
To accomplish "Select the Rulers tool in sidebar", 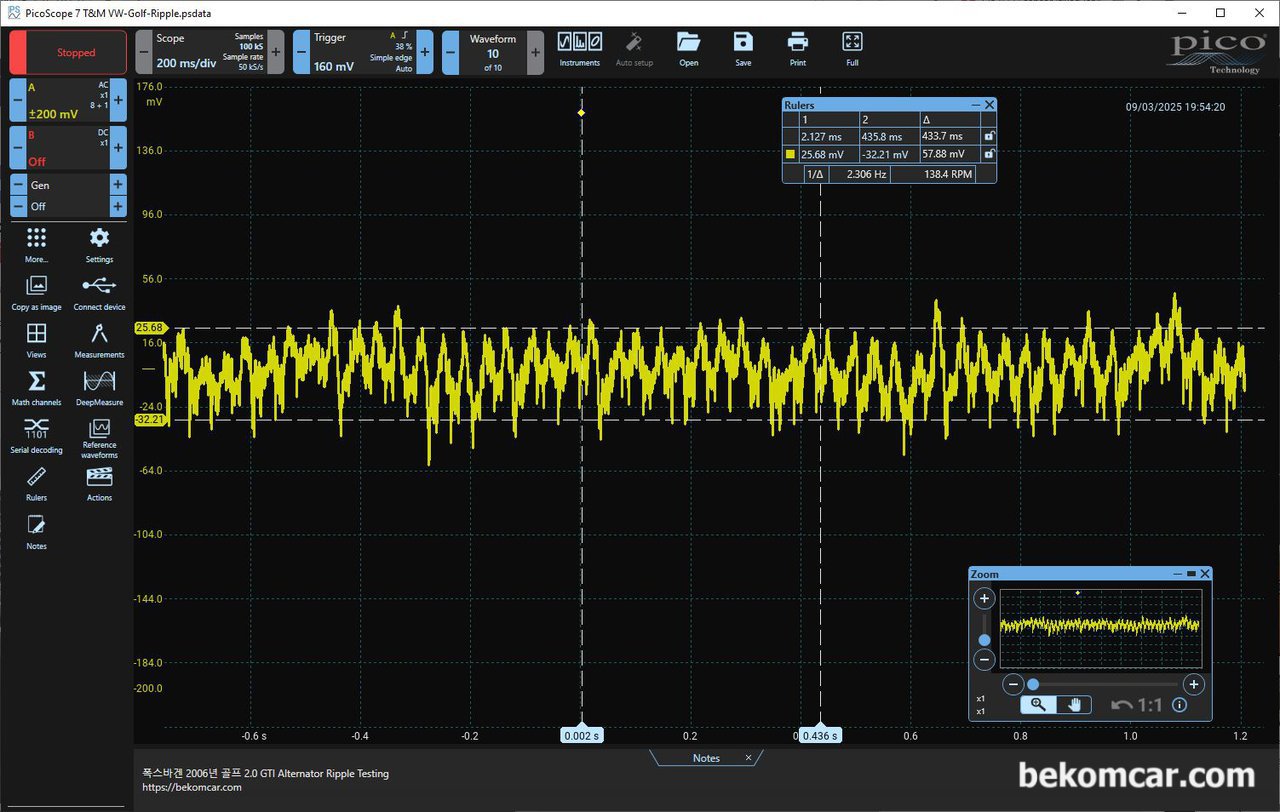I will click(37, 483).
